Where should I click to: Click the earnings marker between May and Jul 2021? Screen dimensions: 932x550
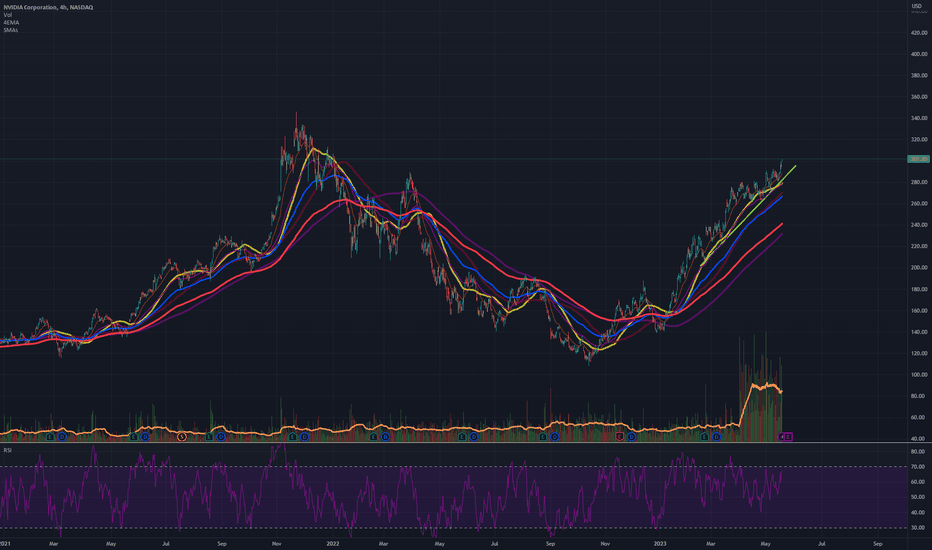coord(134,437)
